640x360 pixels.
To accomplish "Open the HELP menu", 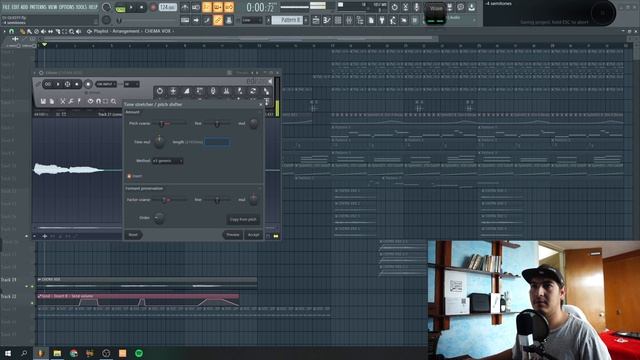I will tap(93, 7).
